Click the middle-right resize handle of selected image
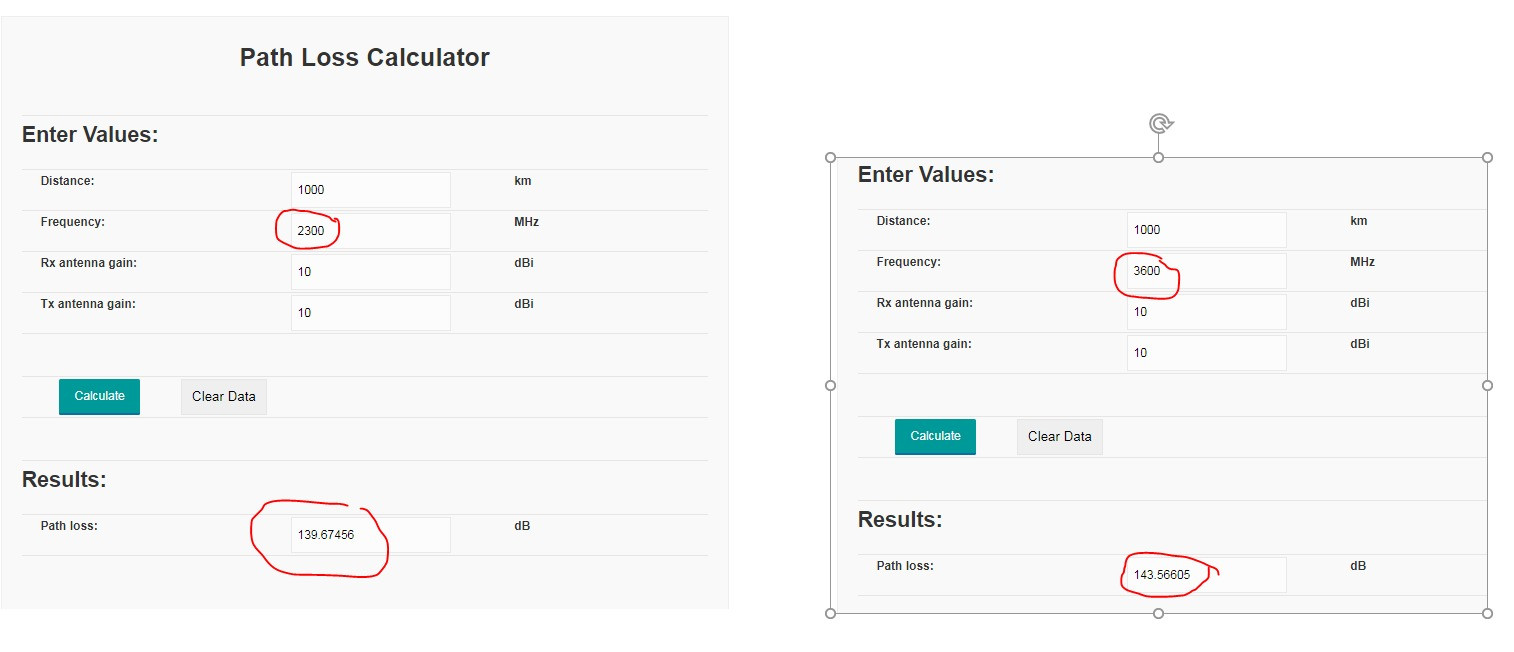This screenshot has width=1514, height=652. tap(1487, 385)
